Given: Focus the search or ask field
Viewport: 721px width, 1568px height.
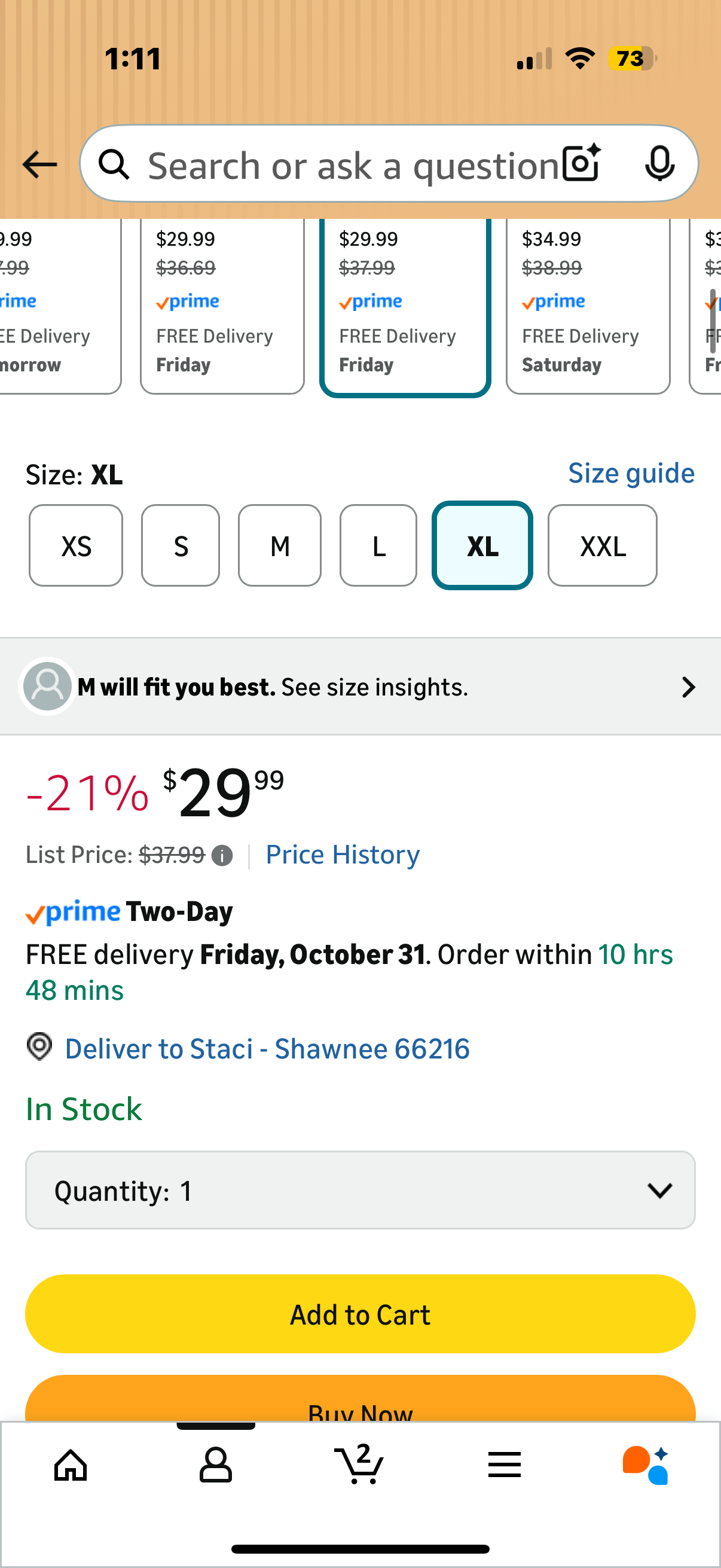Looking at the screenshot, I should [x=353, y=165].
